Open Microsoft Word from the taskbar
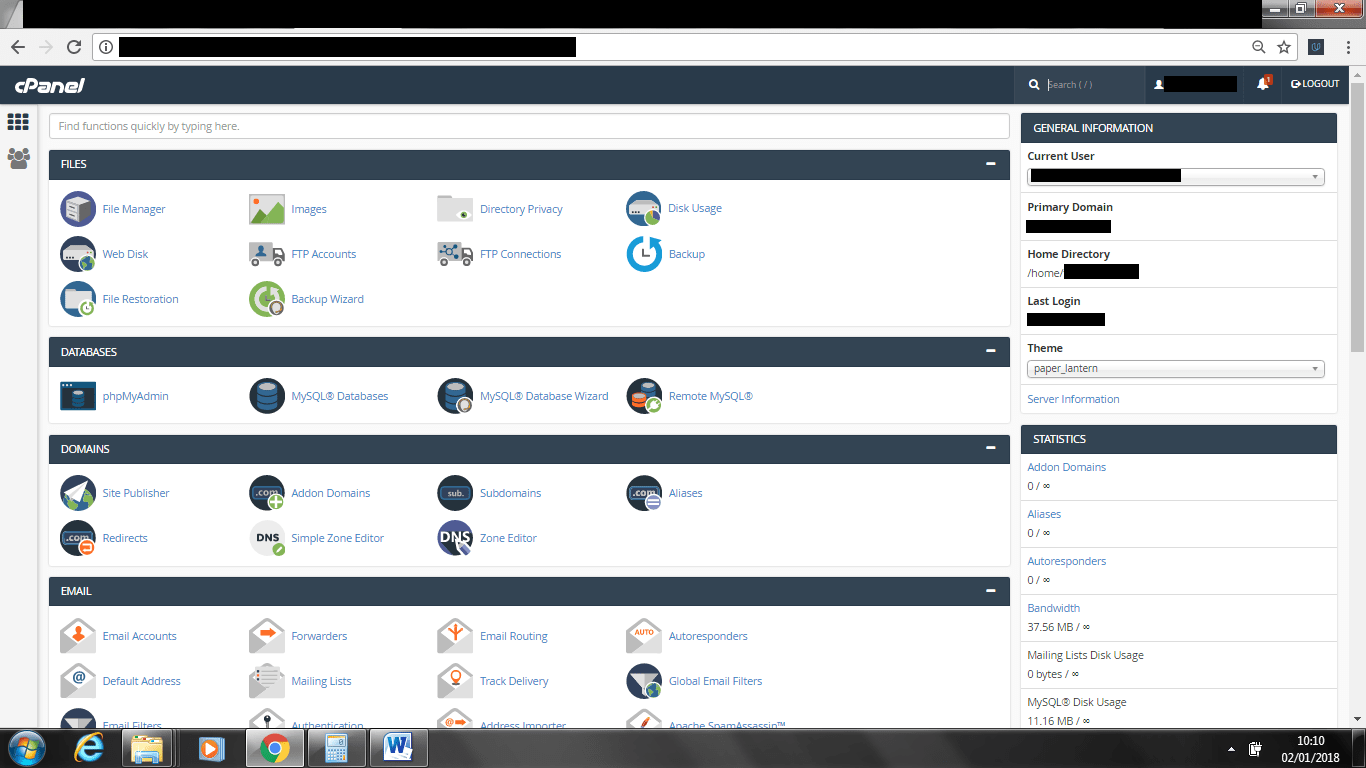Image resolution: width=1366 pixels, height=768 pixels. pos(398,748)
